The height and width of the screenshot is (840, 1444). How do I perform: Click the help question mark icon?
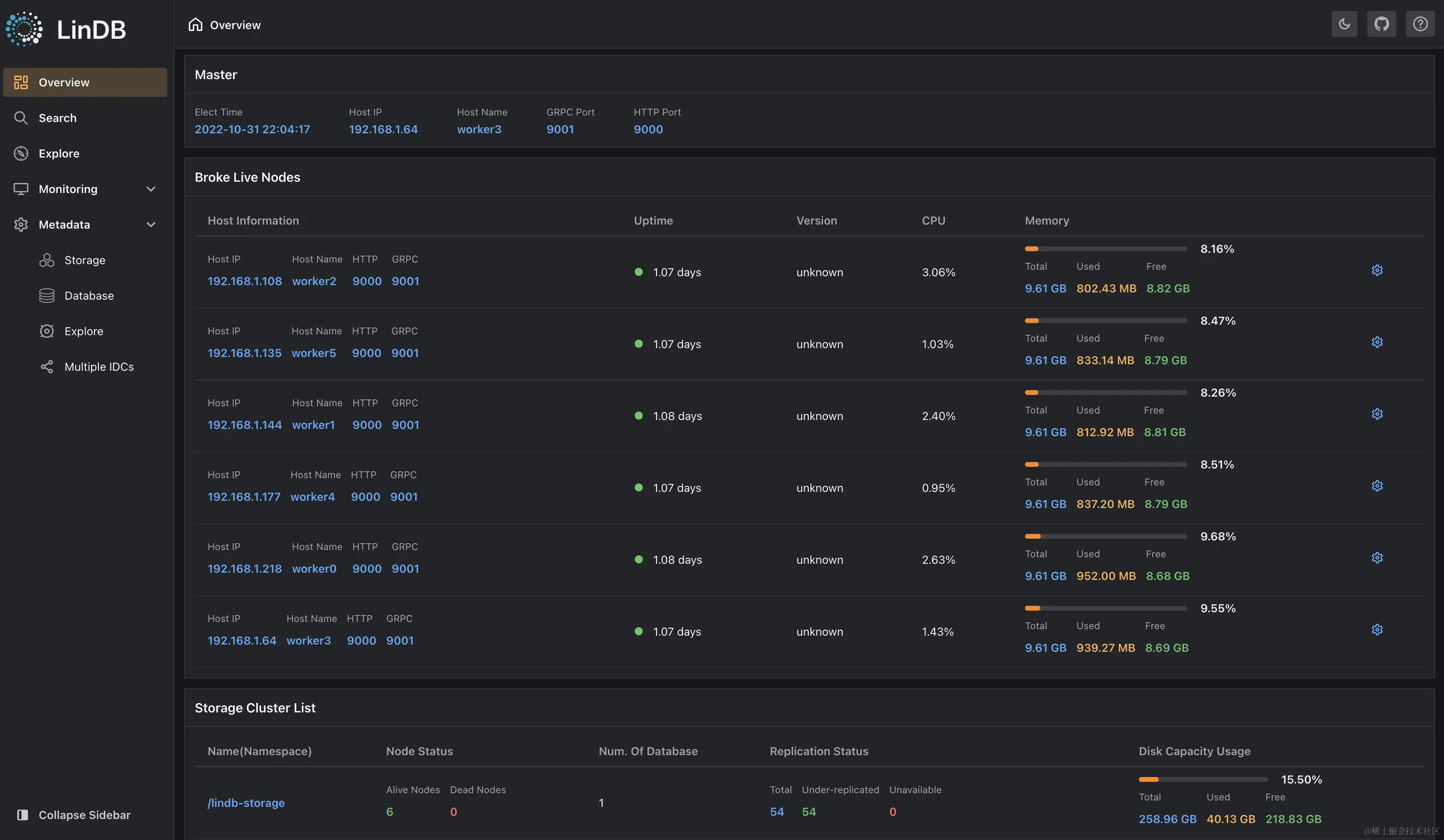click(x=1420, y=24)
